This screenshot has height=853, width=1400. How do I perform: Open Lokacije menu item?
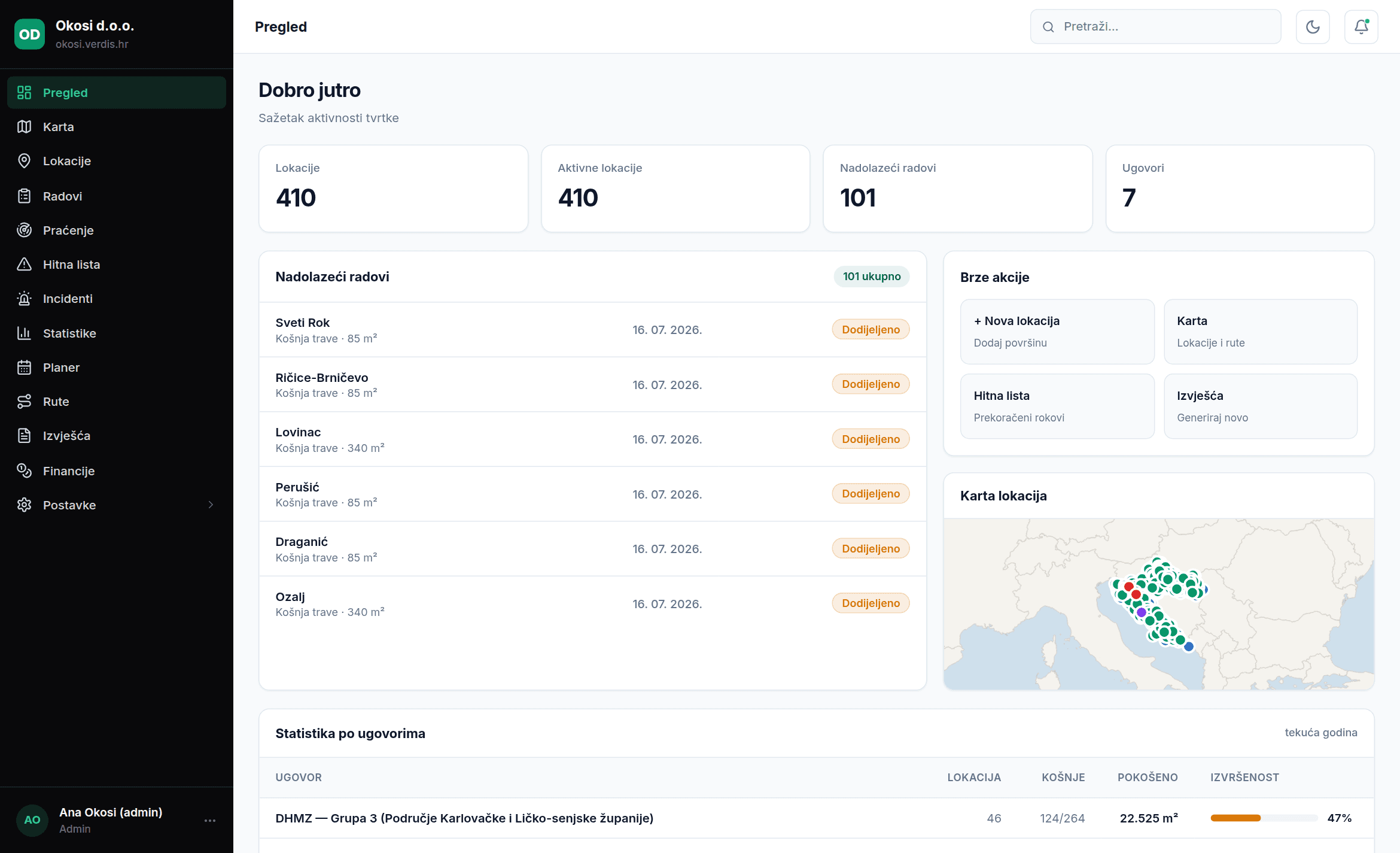click(117, 161)
